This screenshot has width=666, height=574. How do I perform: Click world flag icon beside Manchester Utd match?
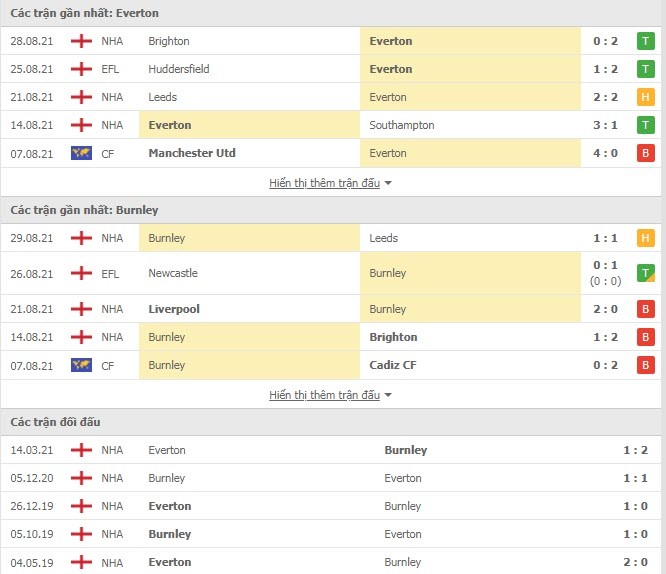point(81,153)
